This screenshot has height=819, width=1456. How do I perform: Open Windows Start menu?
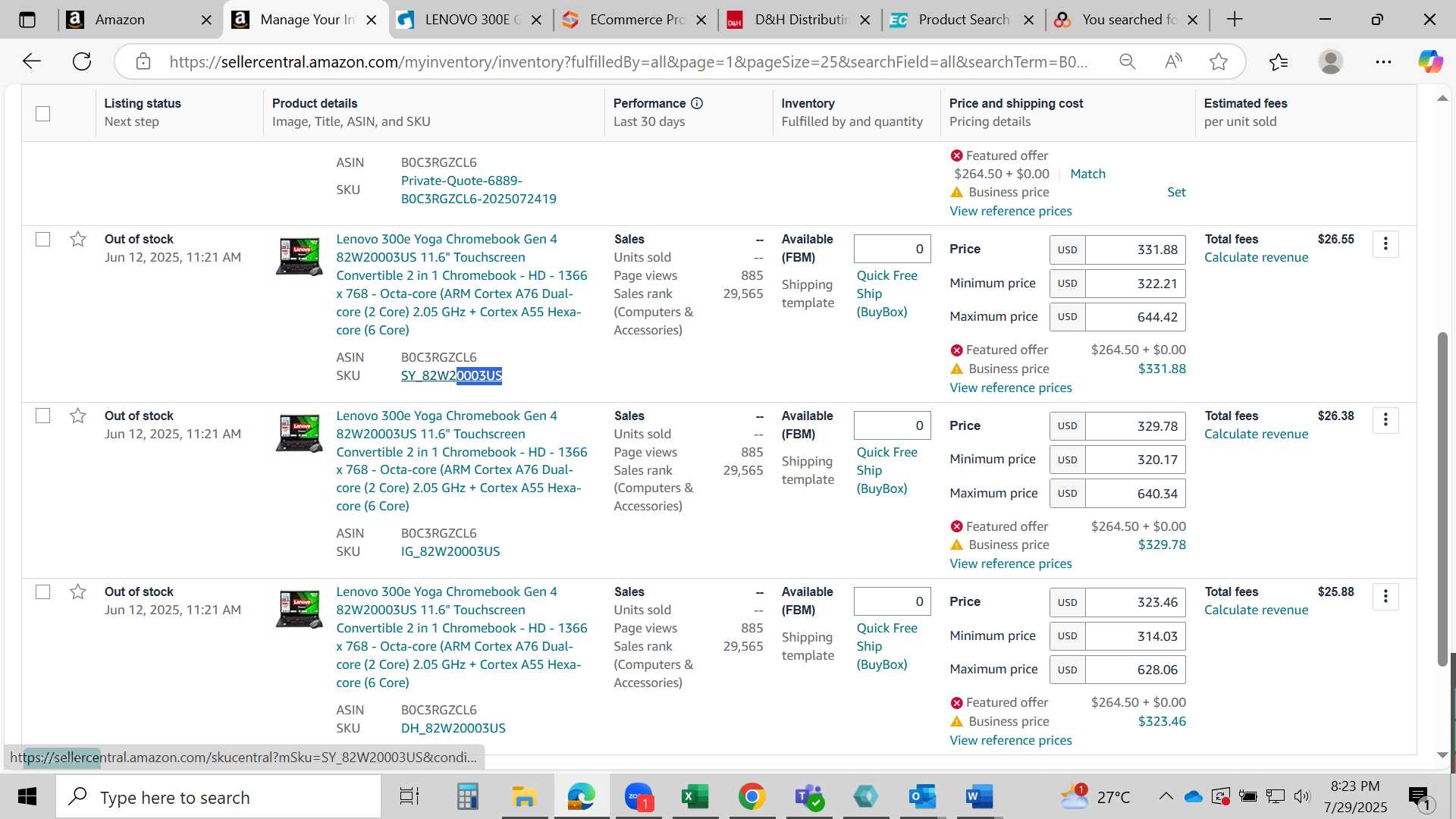click(x=27, y=797)
